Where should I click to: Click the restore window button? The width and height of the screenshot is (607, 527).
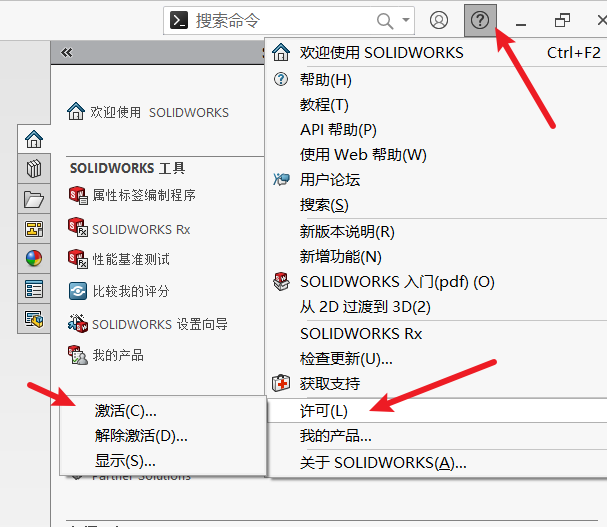[x=562, y=20]
